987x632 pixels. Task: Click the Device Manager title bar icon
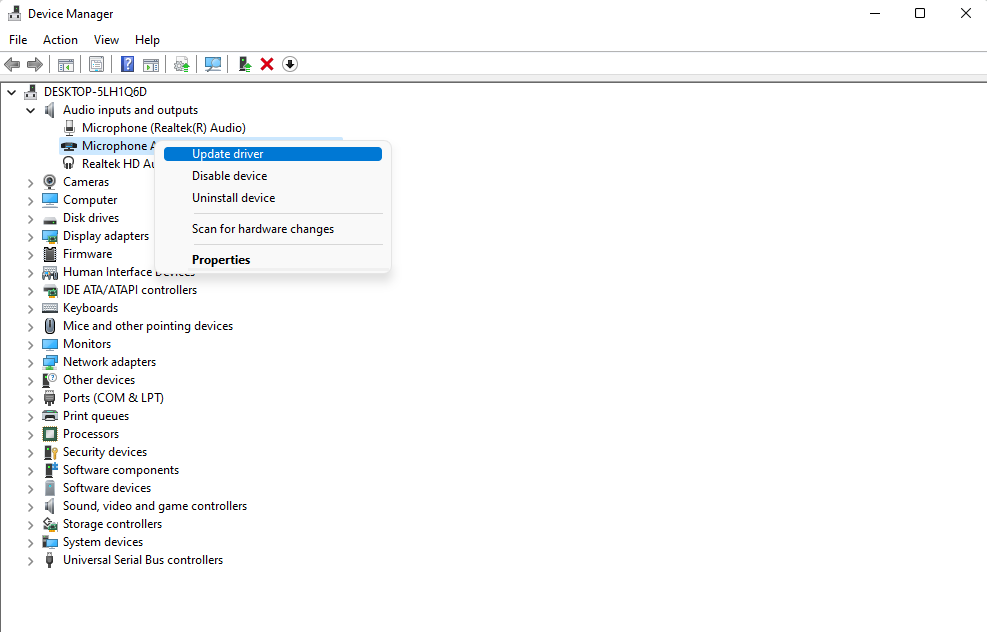(14, 13)
